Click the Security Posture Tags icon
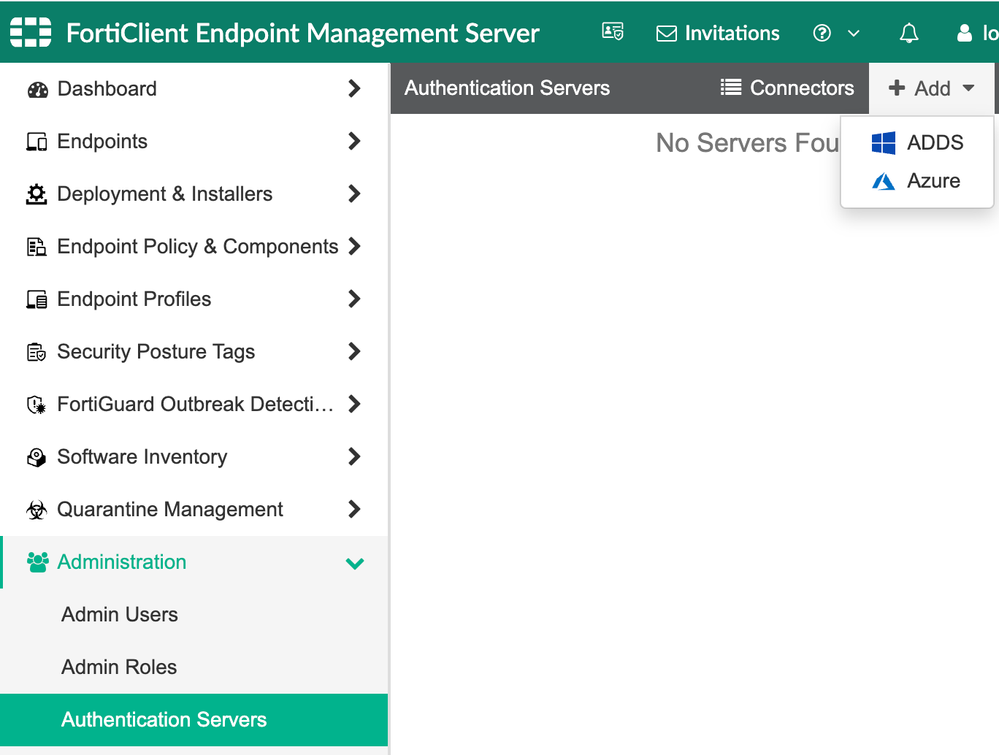 coord(37,352)
